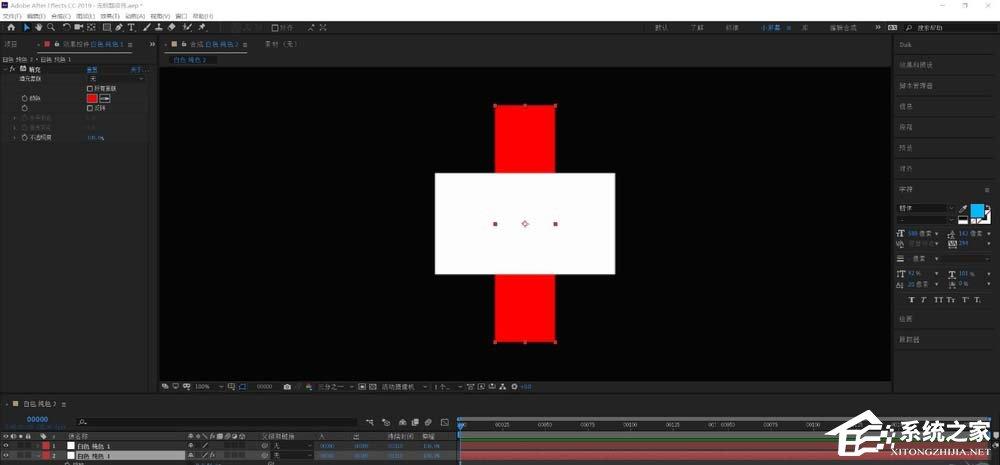
Task: Expand the 不透明度 property triangle
Action: click(x=15, y=137)
